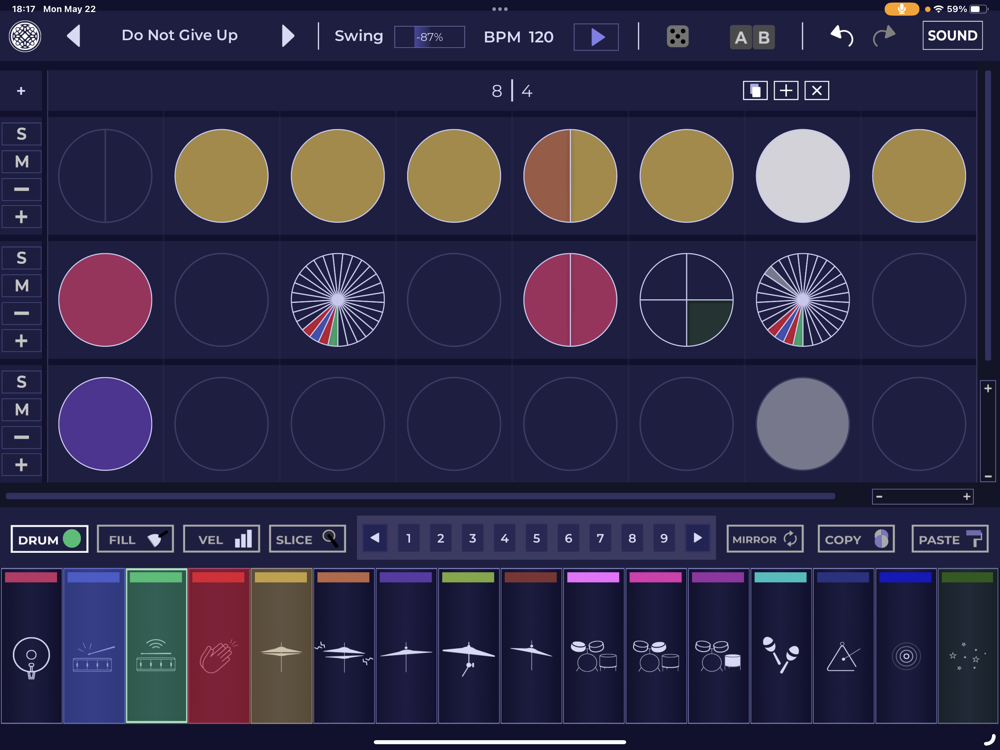Undo the last action

pos(842,36)
